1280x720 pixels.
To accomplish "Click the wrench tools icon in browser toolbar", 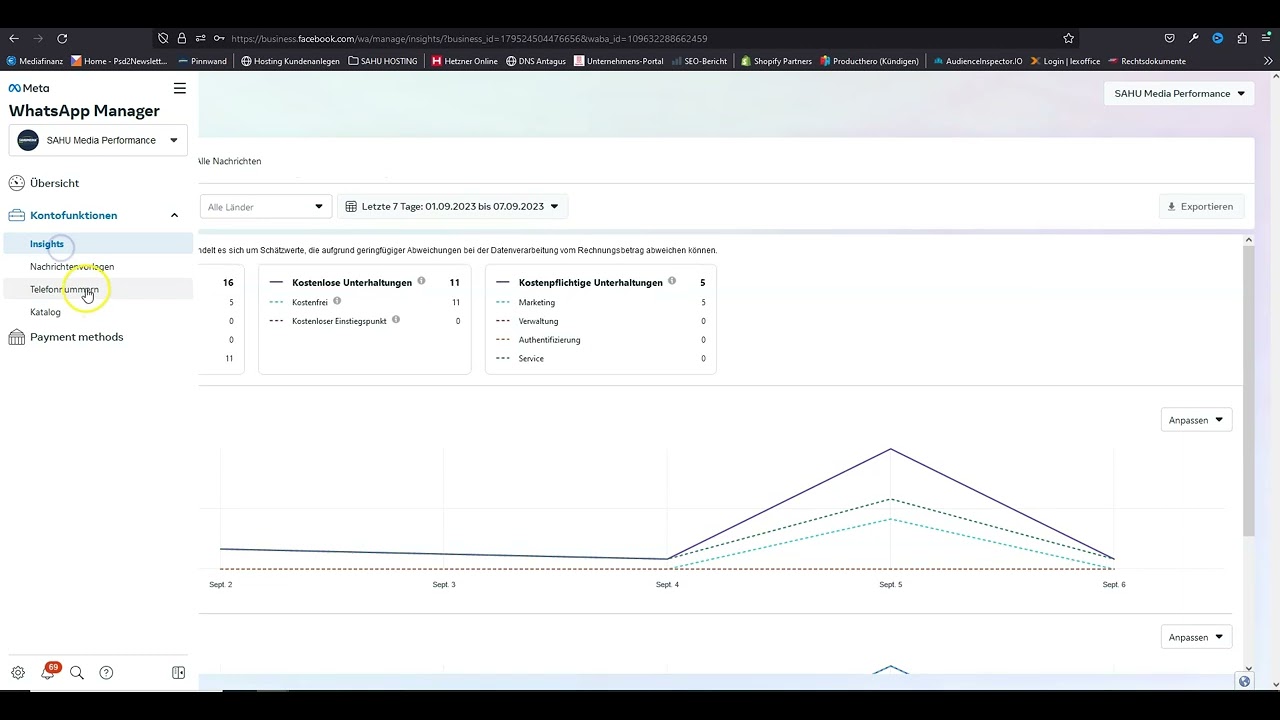I will tap(1194, 38).
